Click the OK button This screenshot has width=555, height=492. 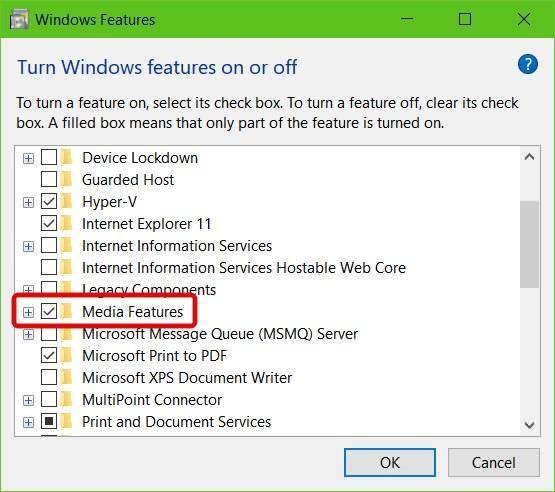coord(390,463)
